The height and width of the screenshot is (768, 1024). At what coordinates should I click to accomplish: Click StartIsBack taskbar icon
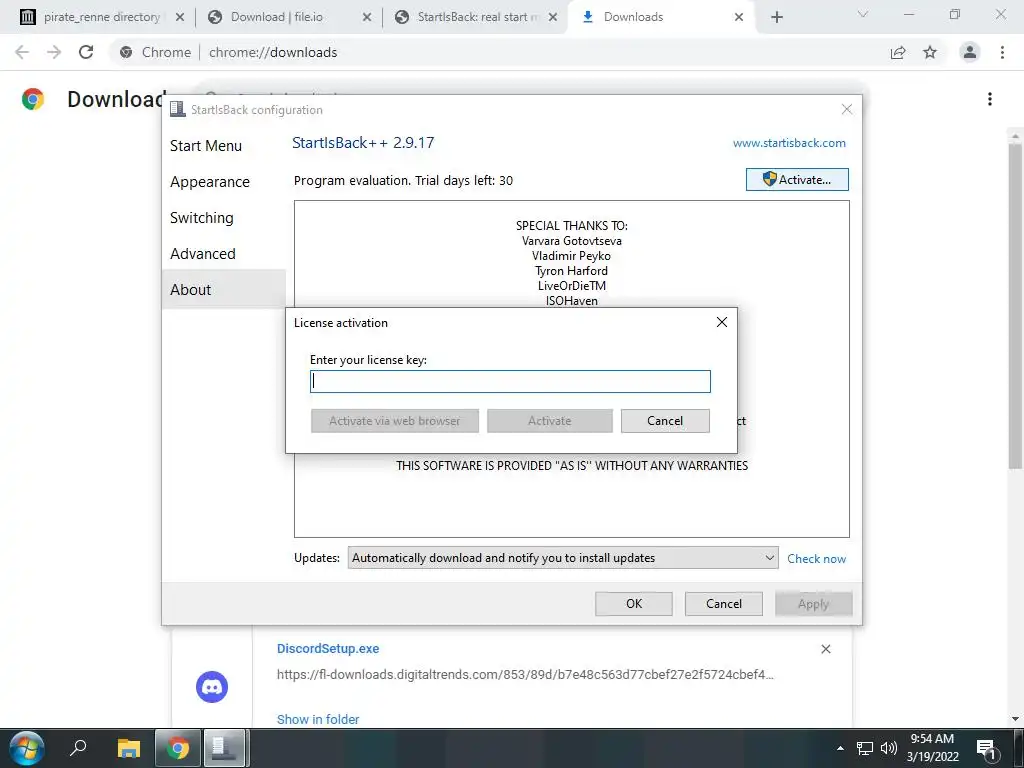coord(224,748)
